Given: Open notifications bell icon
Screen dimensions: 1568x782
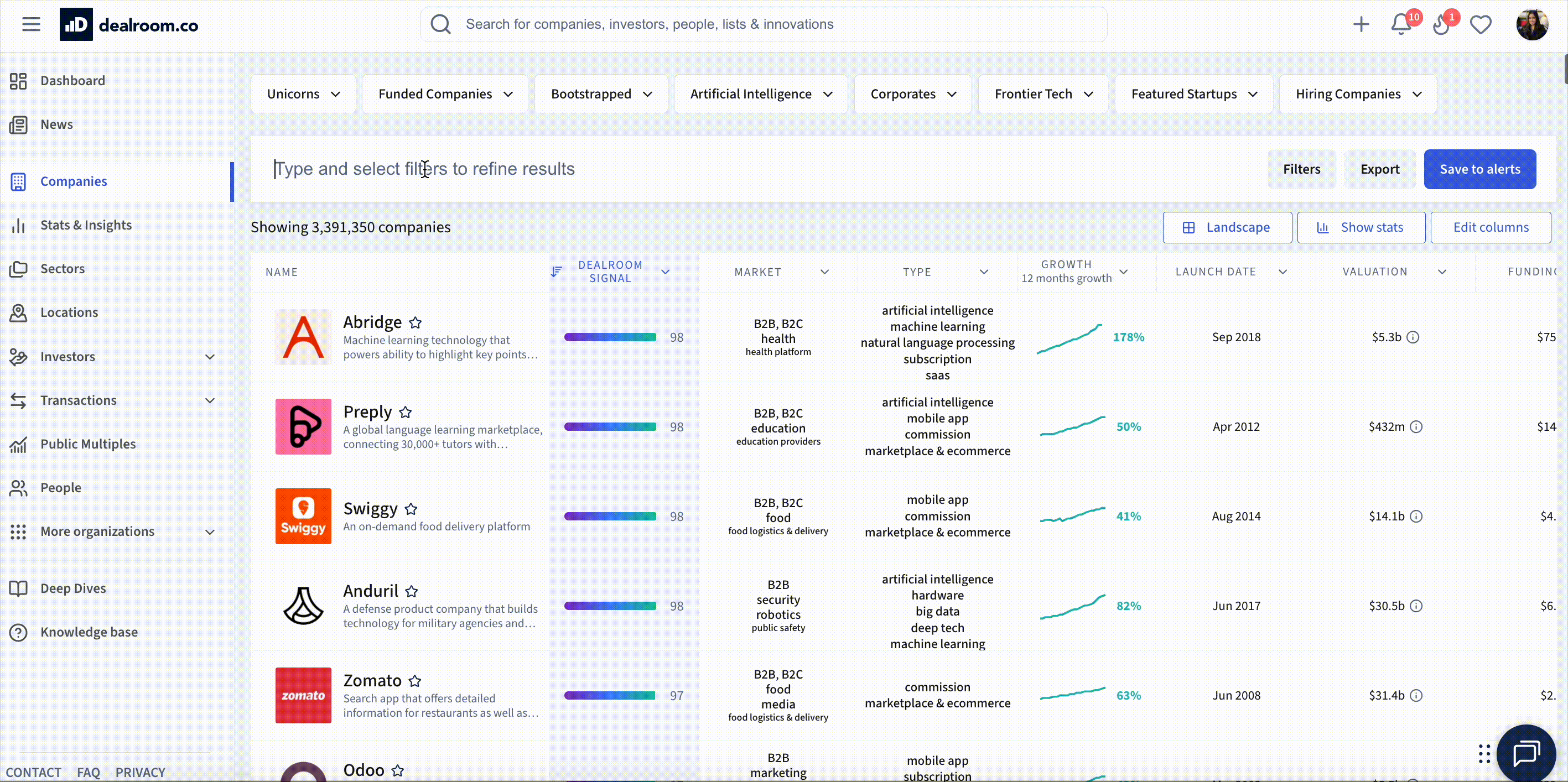Looking at the screenshot, I should (1401, 24).
